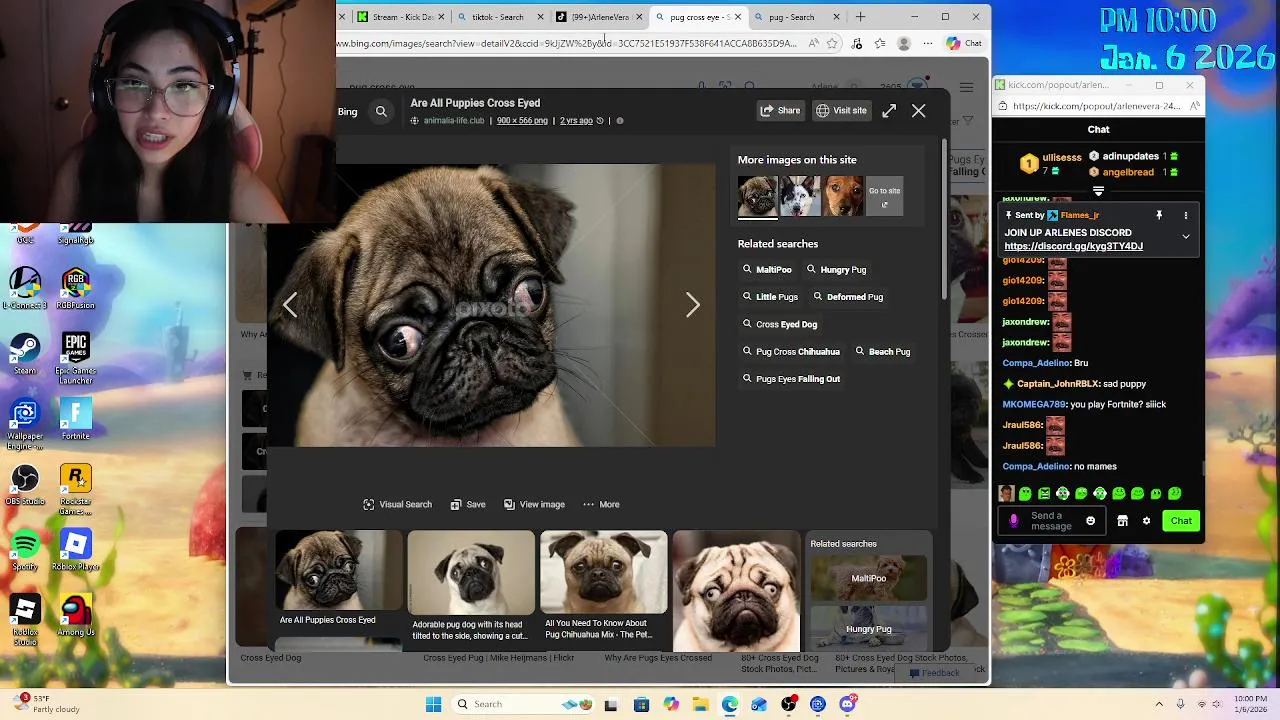The image size is (1280, 720).
Task: Click the Read aloud icon in address bar
Action: click(x=813, y=44)
